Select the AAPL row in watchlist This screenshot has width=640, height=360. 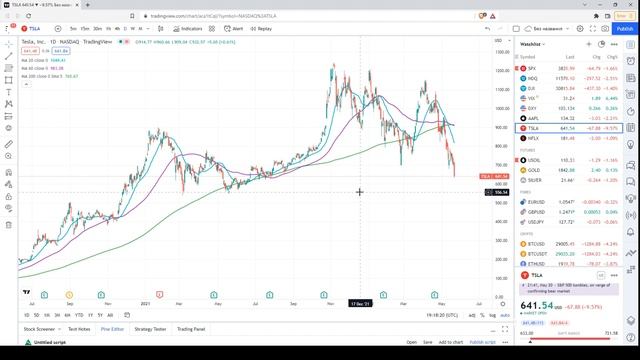click(569, 118)
